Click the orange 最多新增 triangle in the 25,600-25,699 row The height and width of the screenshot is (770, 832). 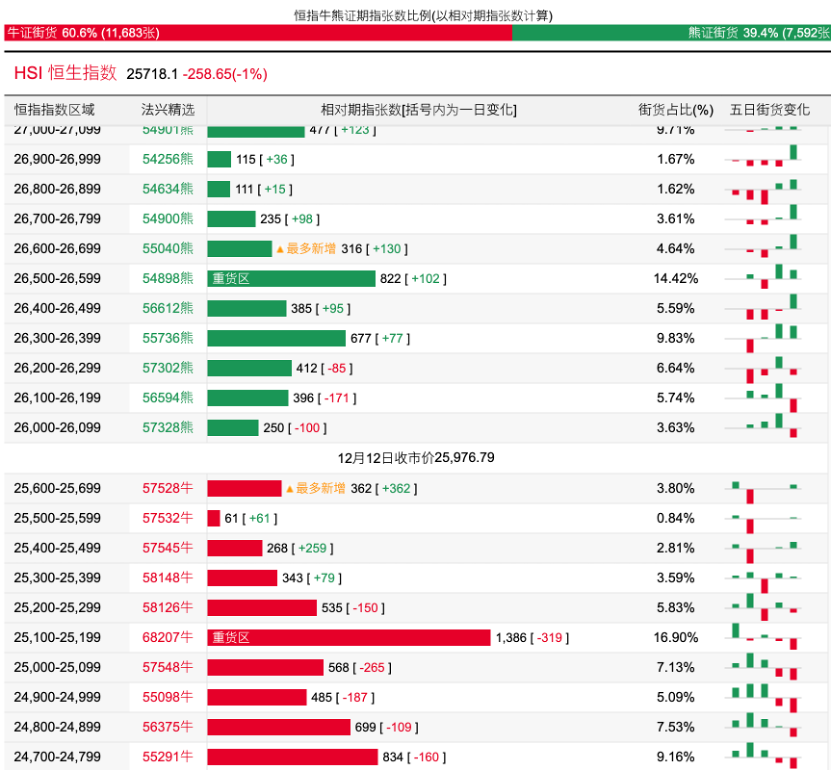coord(290,489)
